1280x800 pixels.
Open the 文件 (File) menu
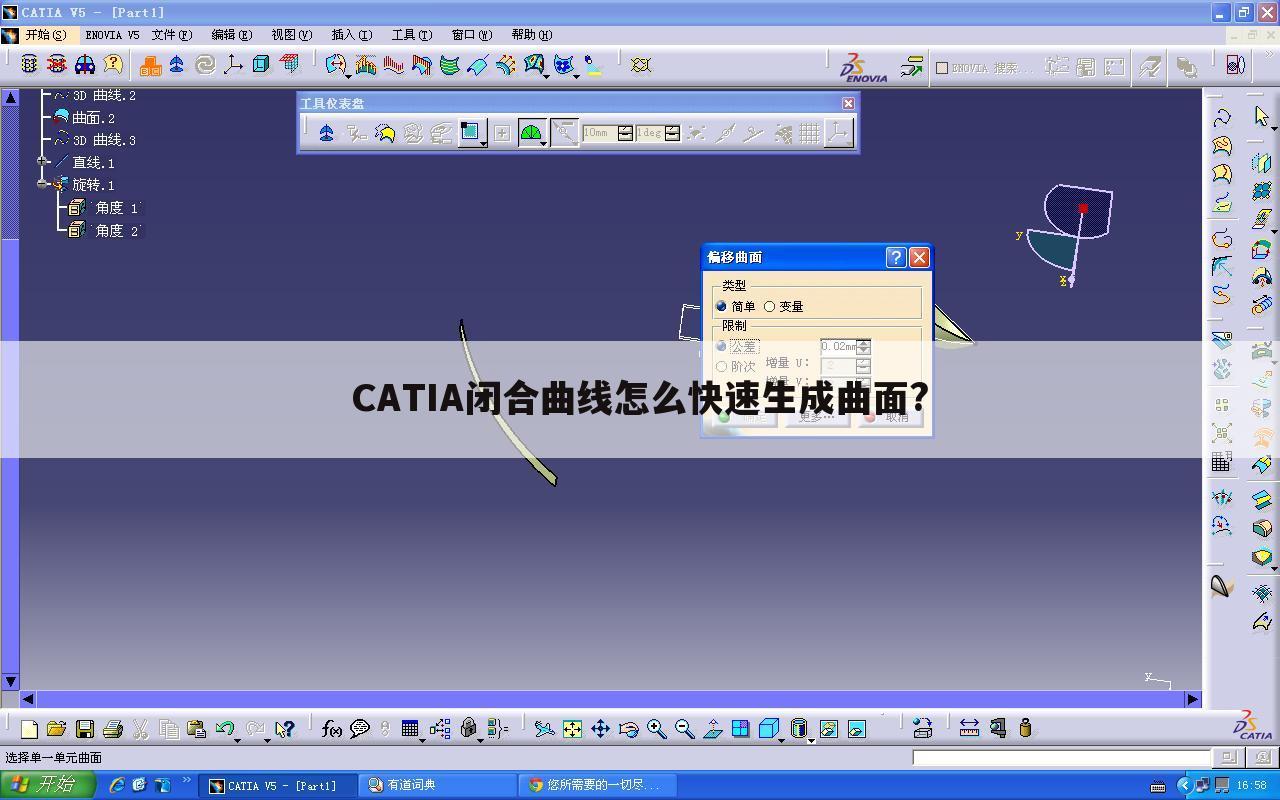coord(171,35)
